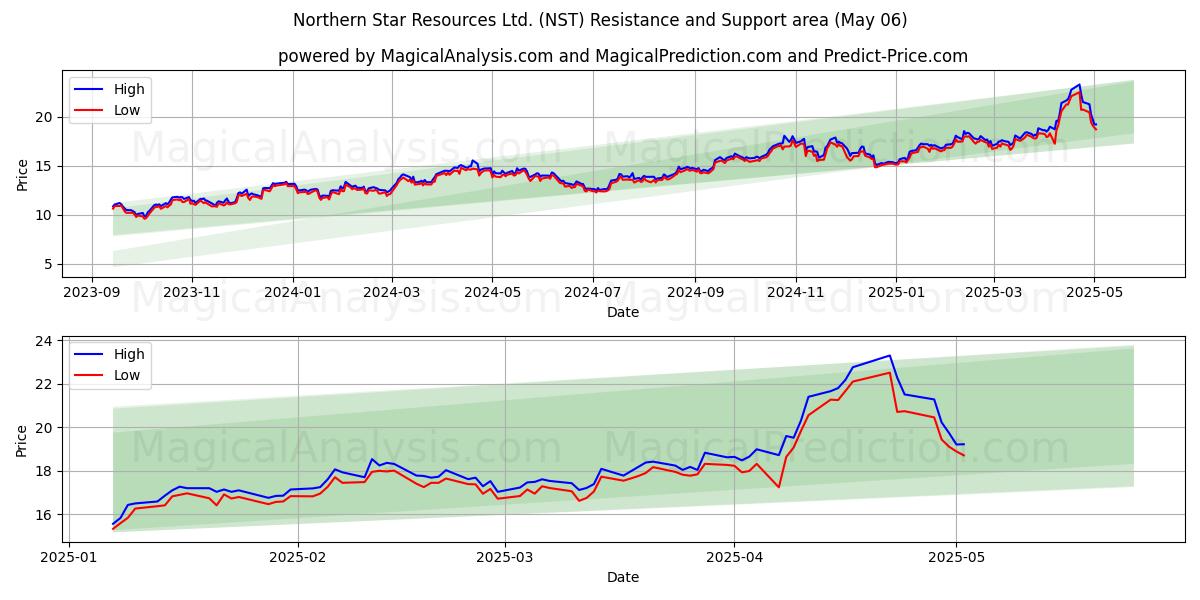
Task: Click the '2025-05' tick label on top chart
Action: (1094, 292)
